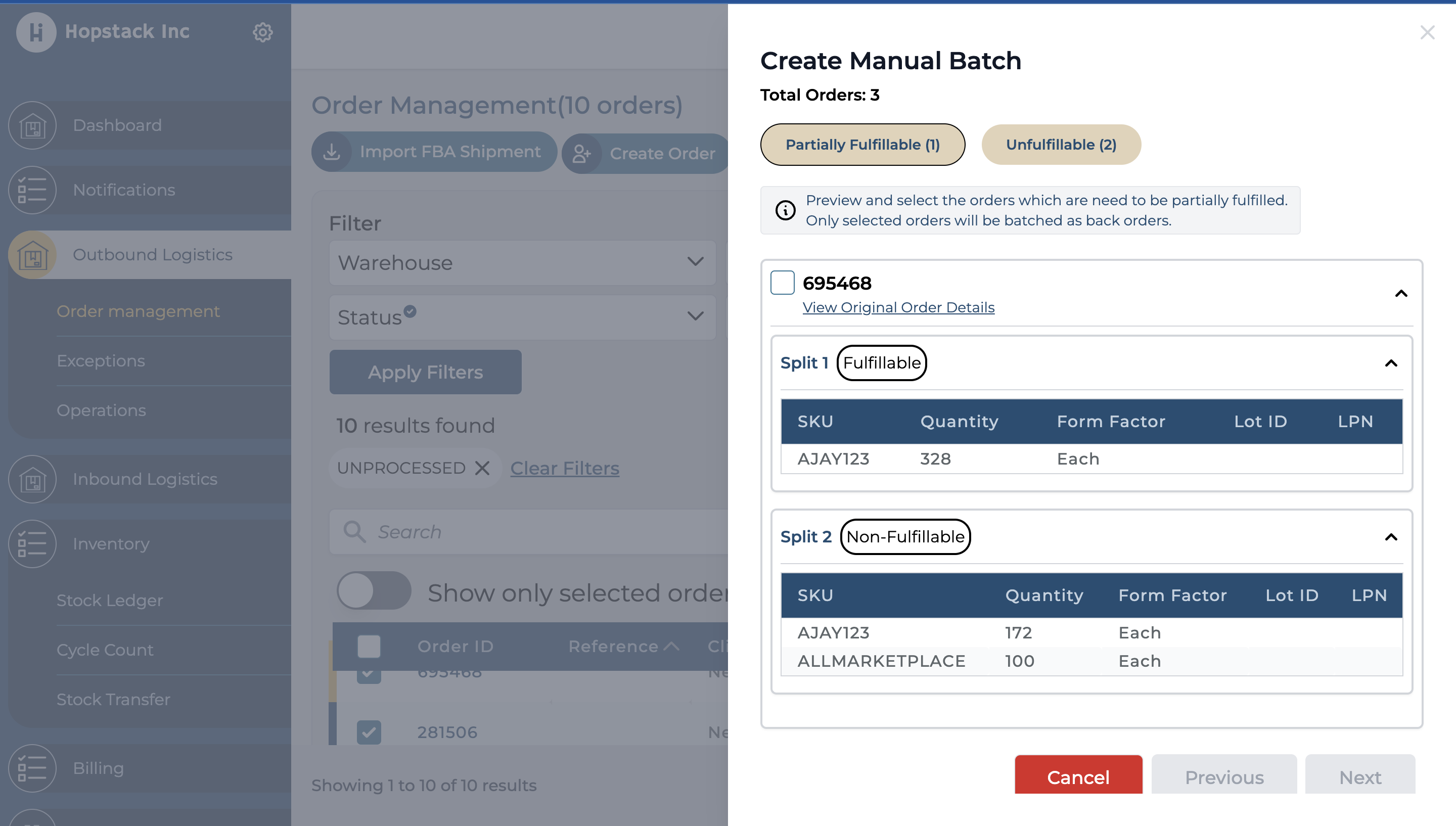Screen dimensions: 1456x826
Task: Click the info icon in the preview notice
Action: (x=785, y=210)
